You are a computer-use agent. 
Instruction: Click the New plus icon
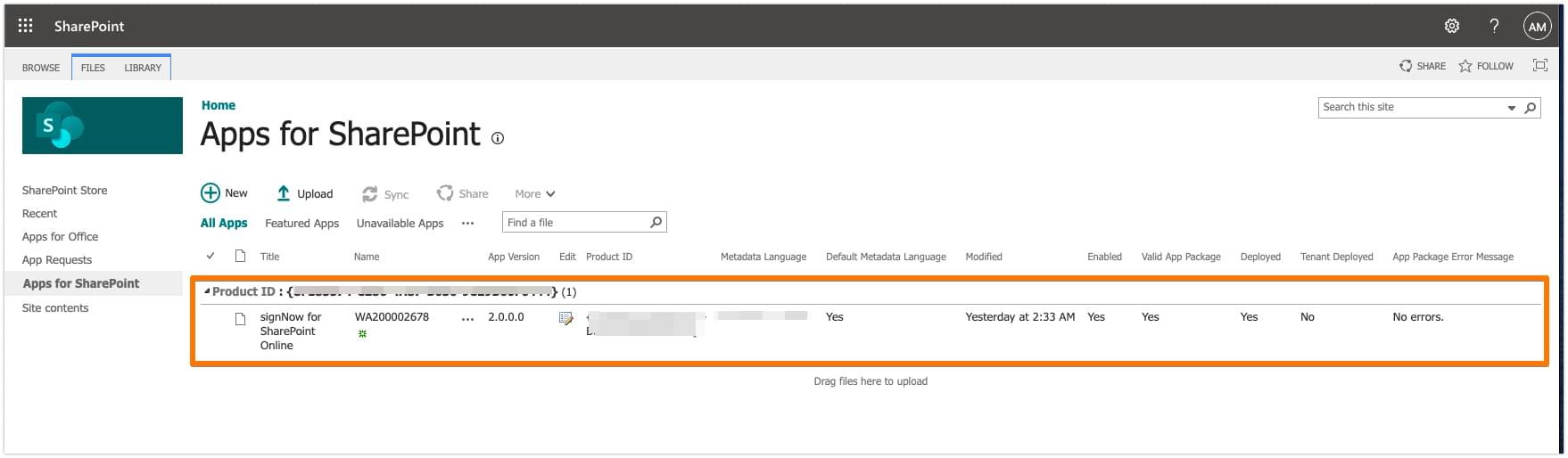point(210,193)
